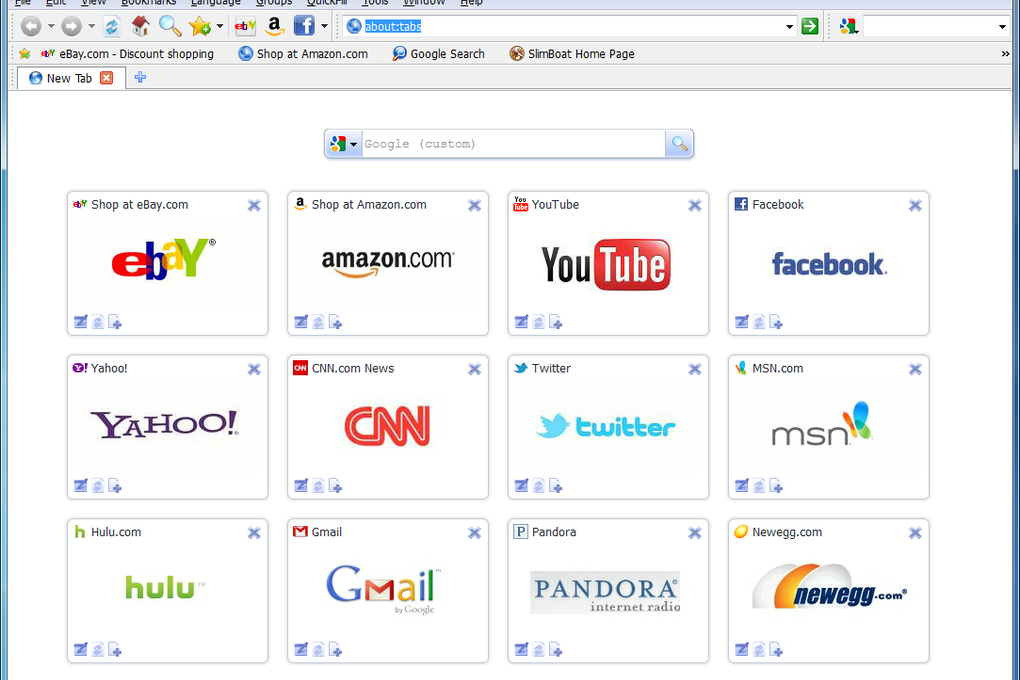Click the Forward navigation arrow
This screenshot has width=1020, height=680.
click(x=71, y=27)
